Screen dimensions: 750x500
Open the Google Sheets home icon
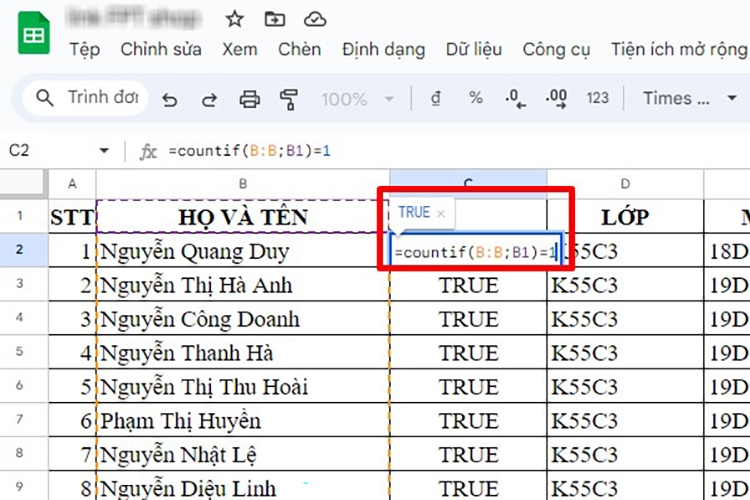point(34,33)
